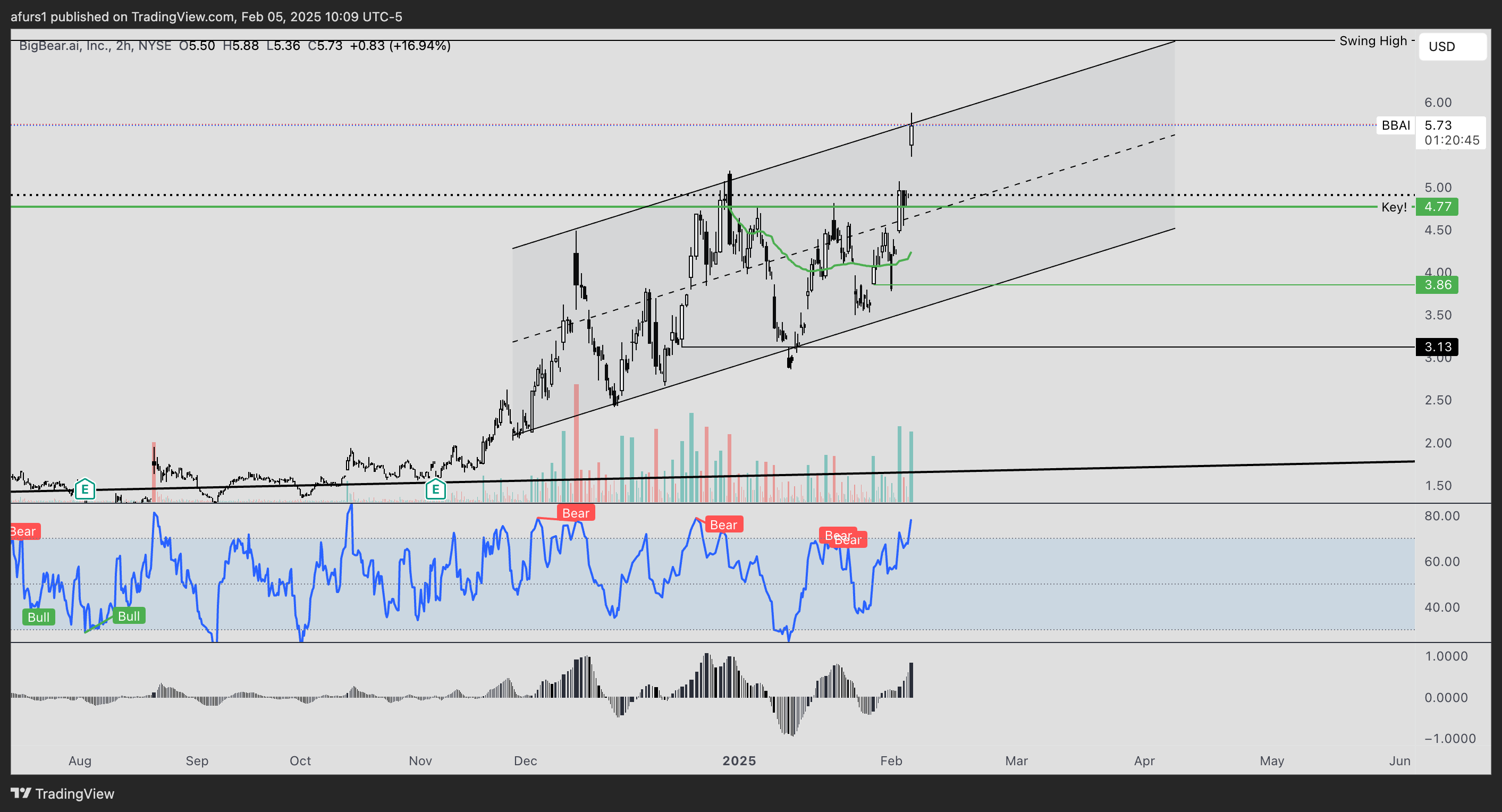Click the Jun label on time axis

(x=1400, y=760)
